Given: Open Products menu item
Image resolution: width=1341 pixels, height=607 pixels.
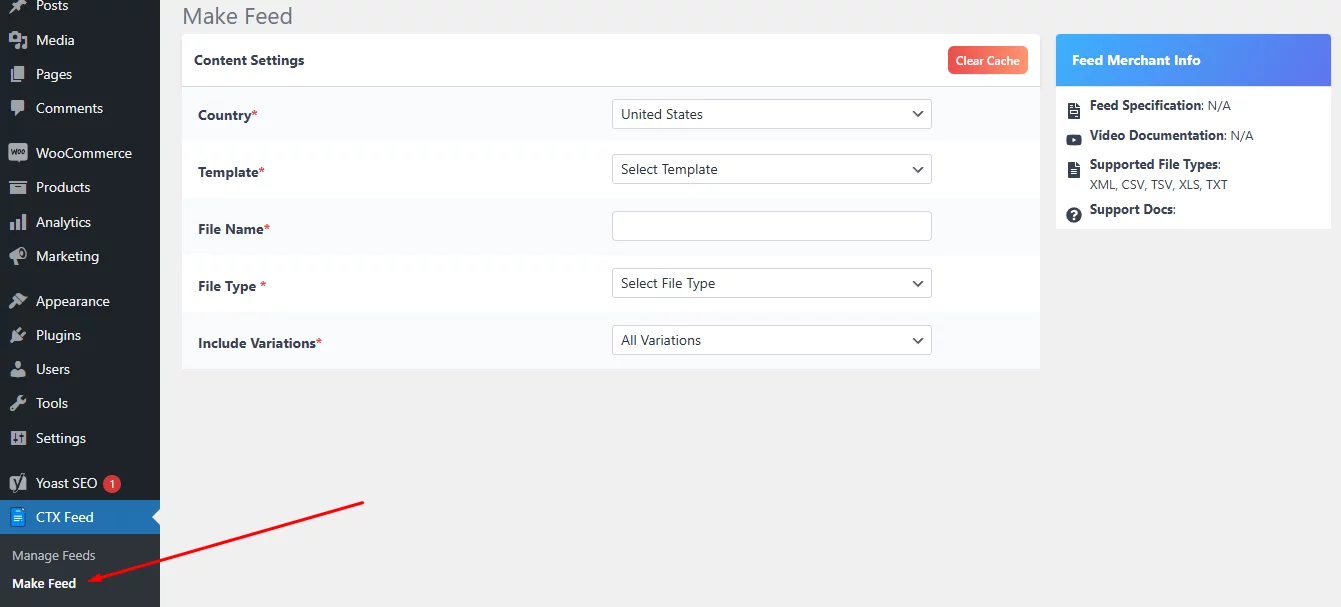Looking at the screenshot, I should click(80, 187).
